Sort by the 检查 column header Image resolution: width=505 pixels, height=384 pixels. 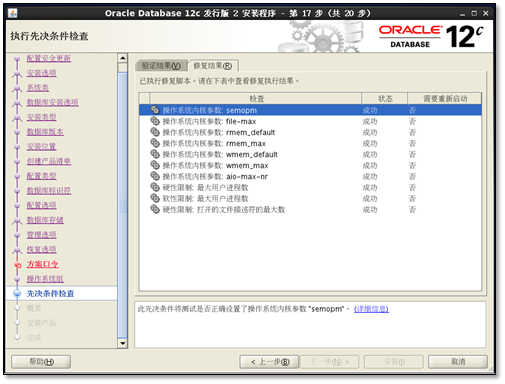(x=256, y=99)
